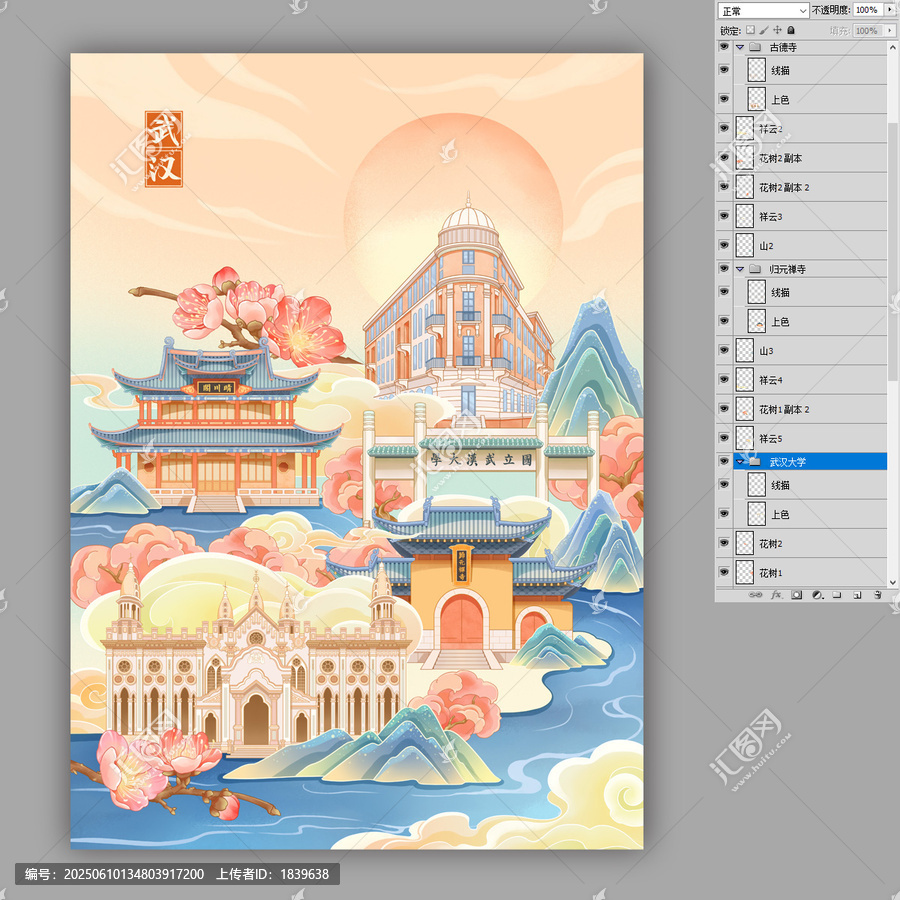
Task: Hide the 祥云4 layer
Action: (x=724, y=379)
